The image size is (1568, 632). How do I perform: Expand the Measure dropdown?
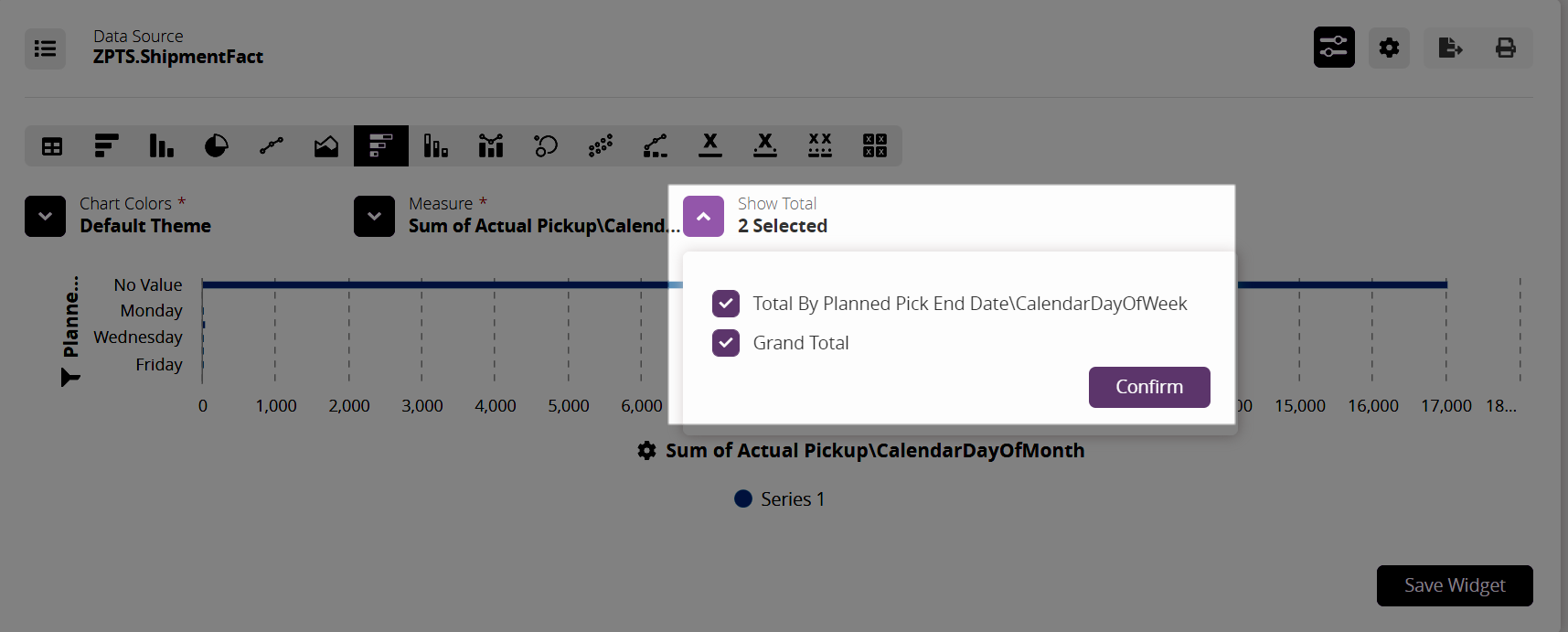tap(374, 217)
